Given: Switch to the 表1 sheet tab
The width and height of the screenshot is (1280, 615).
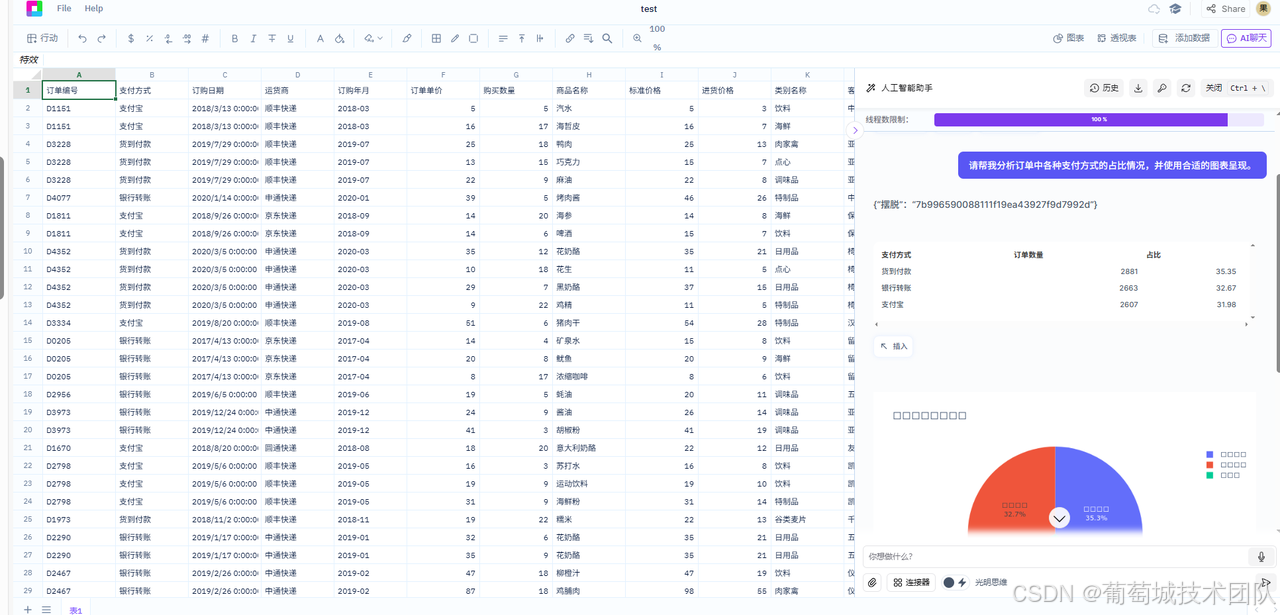Looking at the screenshot, I should point(76,609).
